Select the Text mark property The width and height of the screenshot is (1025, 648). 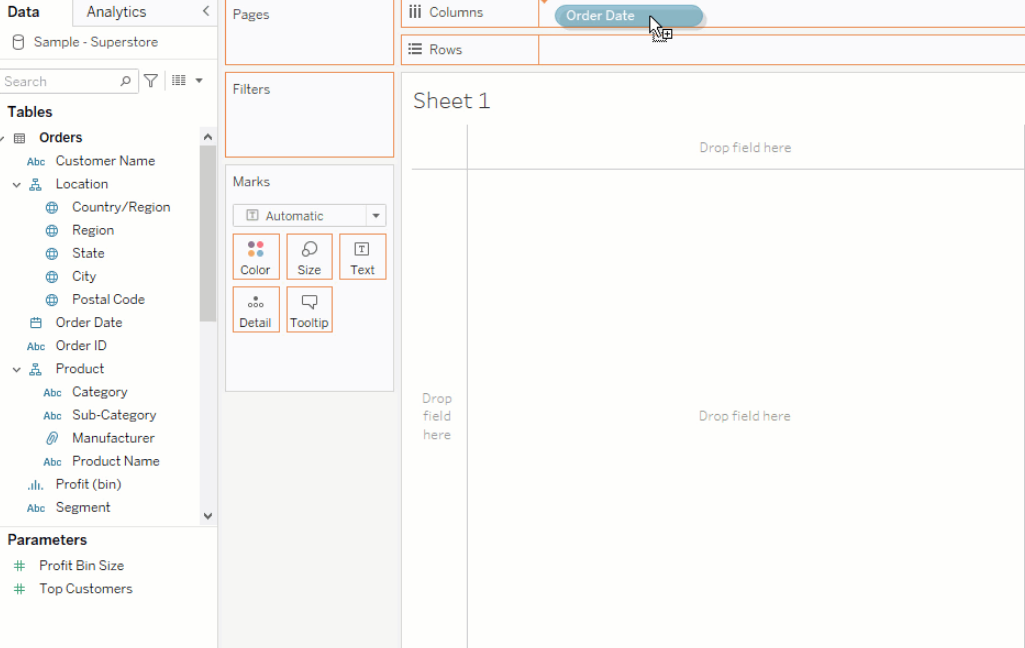point(362,256)
